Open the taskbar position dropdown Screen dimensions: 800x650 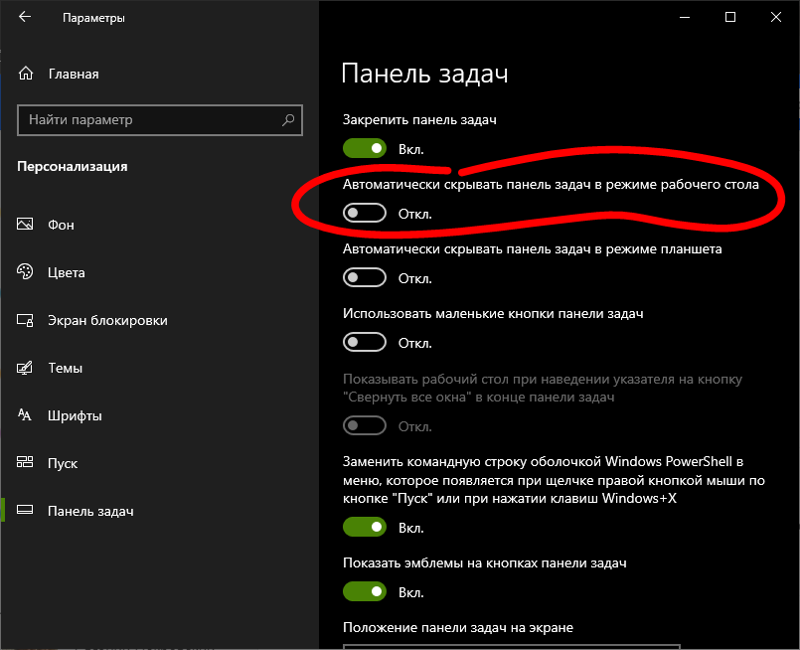[512, 647]
